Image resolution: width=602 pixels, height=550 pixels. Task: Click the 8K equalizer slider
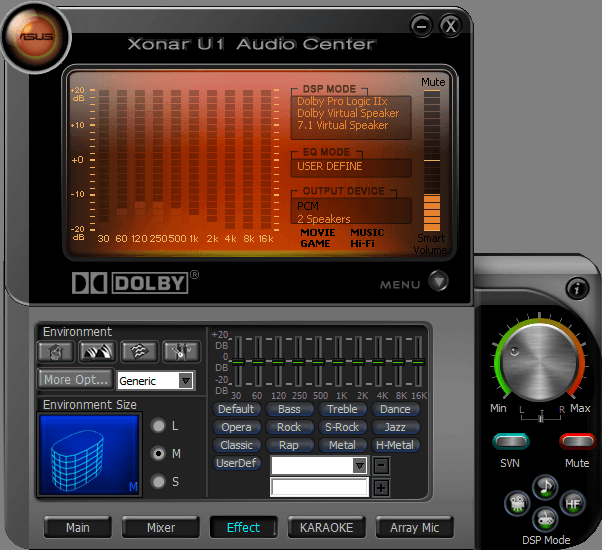[x=398, y=362]
